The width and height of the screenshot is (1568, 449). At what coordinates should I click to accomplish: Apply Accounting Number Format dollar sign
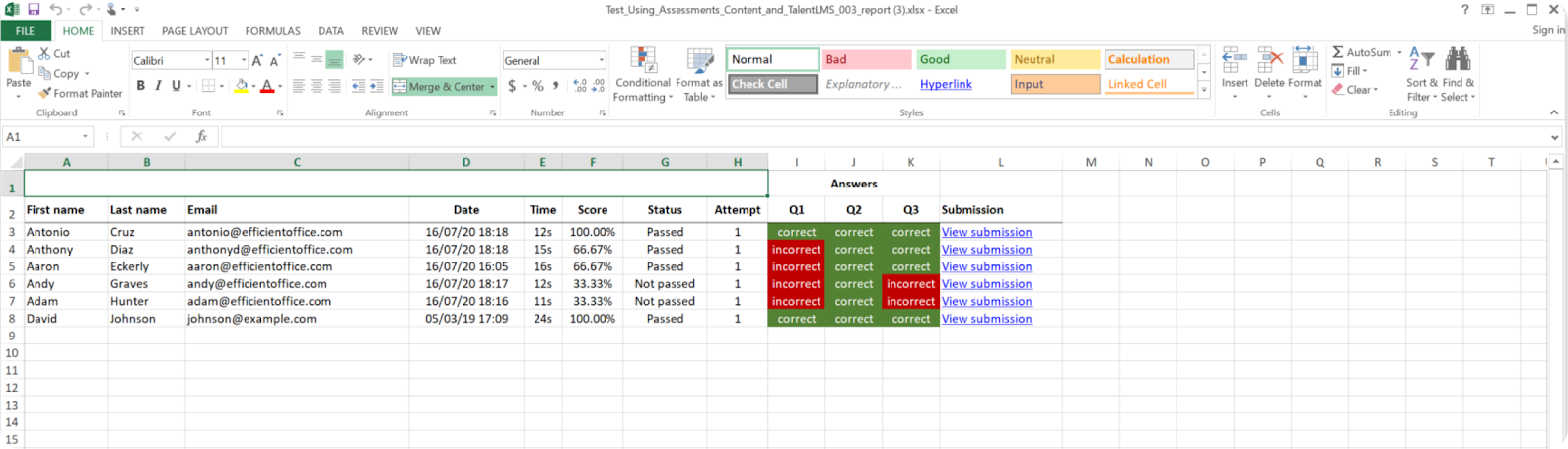pos(512,86)
